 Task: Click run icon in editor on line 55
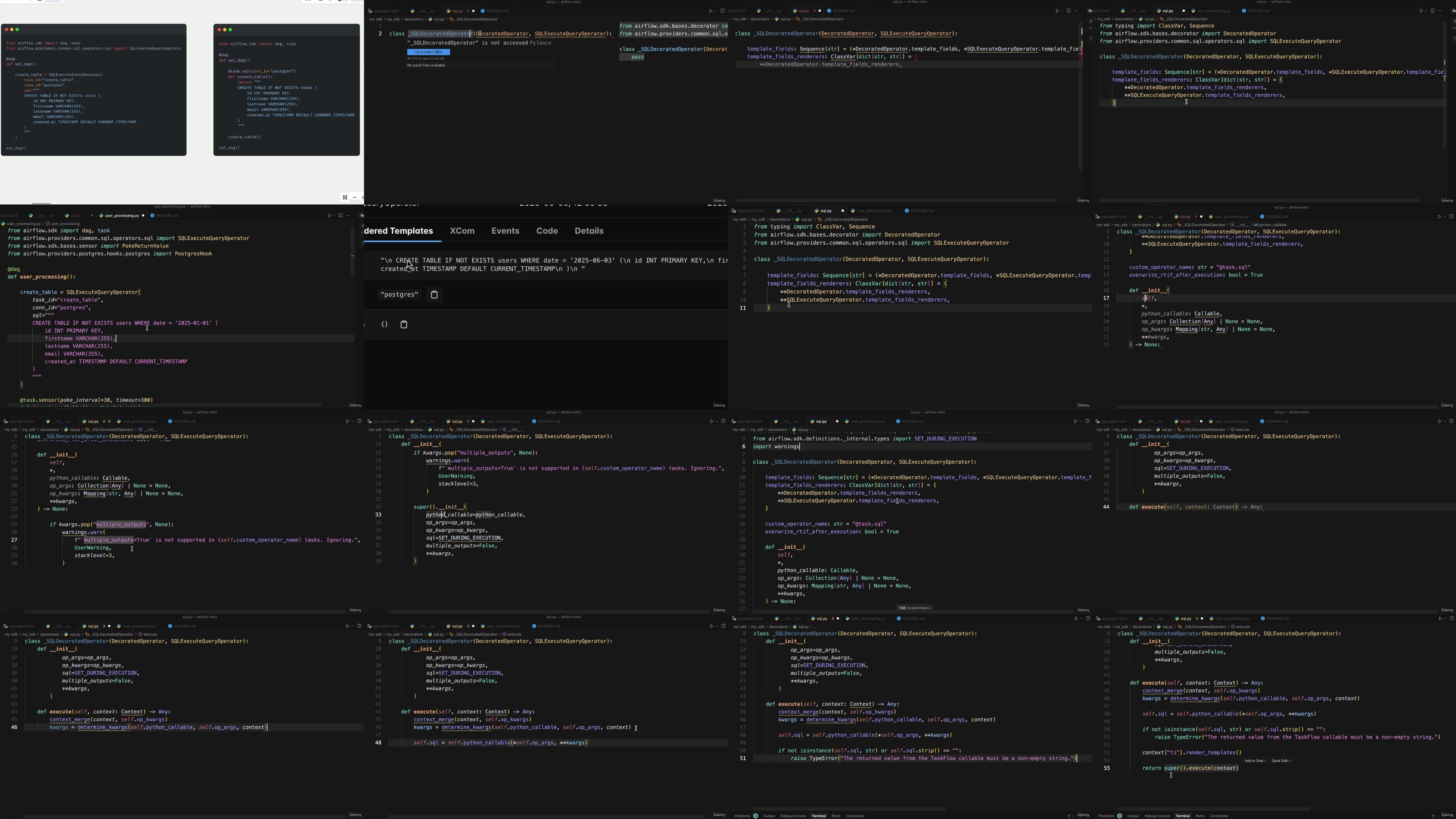[x=1440, y=618]
